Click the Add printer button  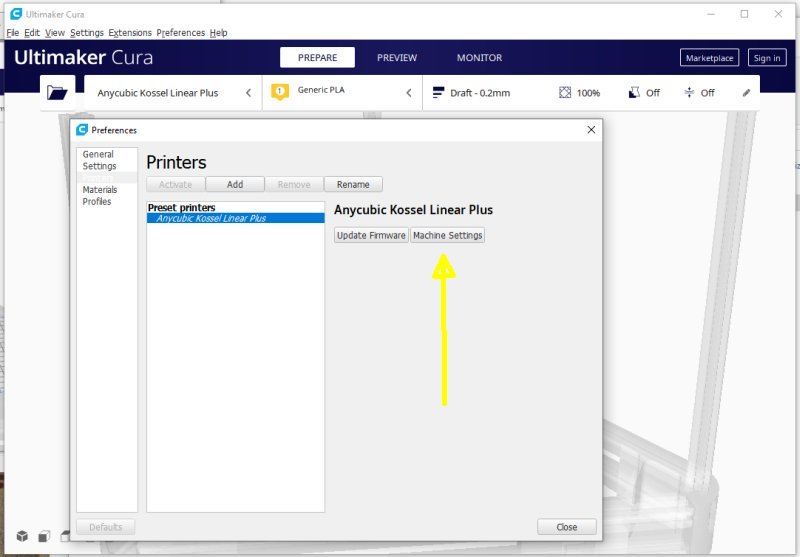tap(235, 184)
